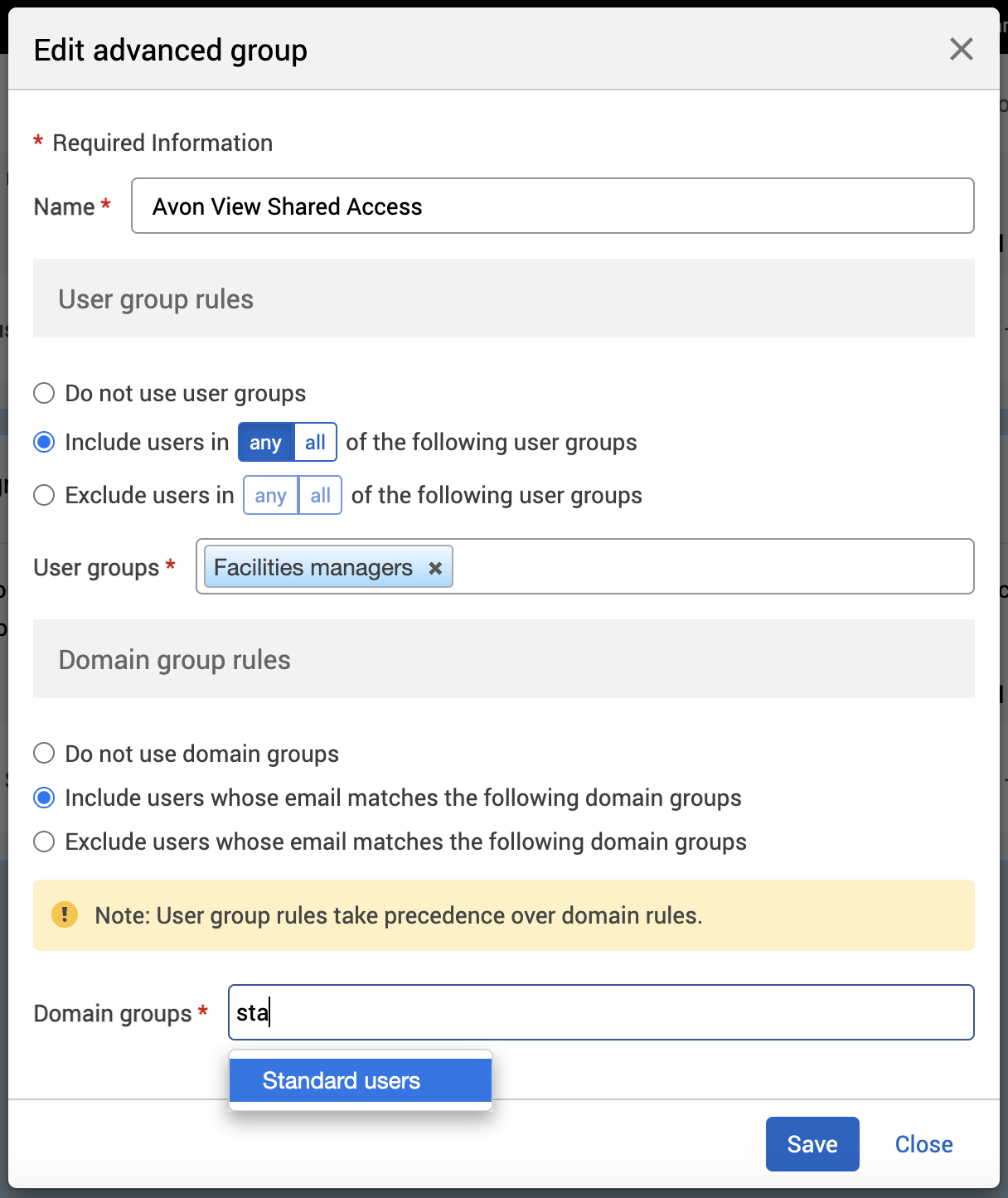Select Exclude users whose email matches radio
Screen dimensions: 1008x1198
coord(44,842)
